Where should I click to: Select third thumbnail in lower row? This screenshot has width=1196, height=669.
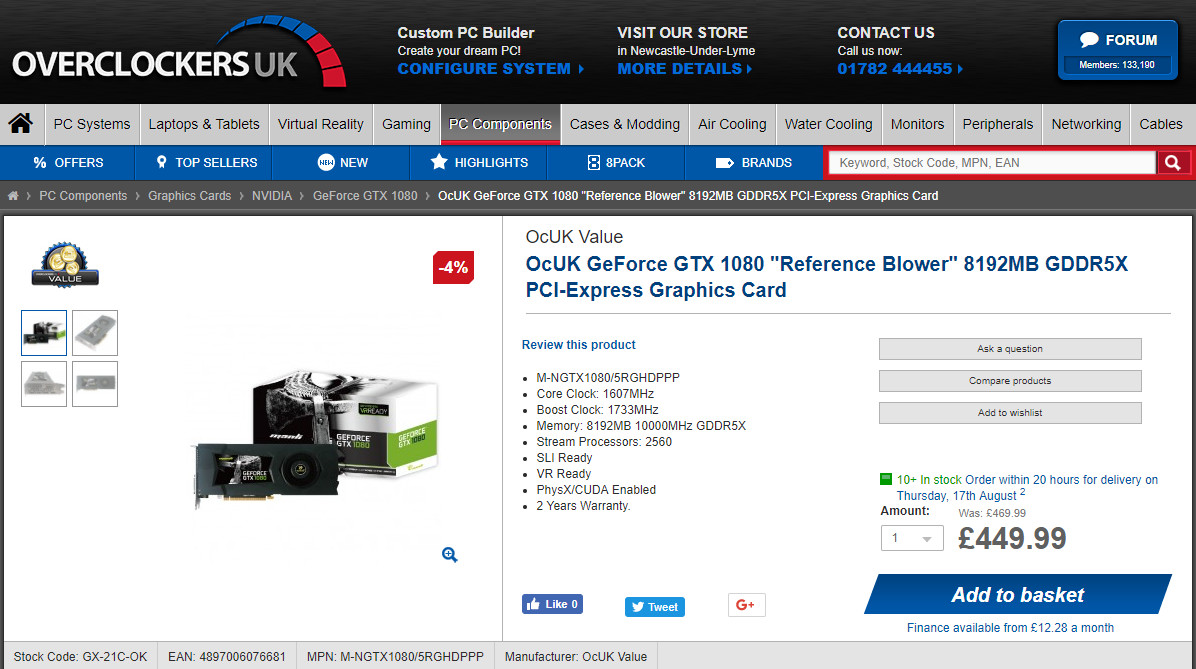pyautogui.click(x=44, y=384)
